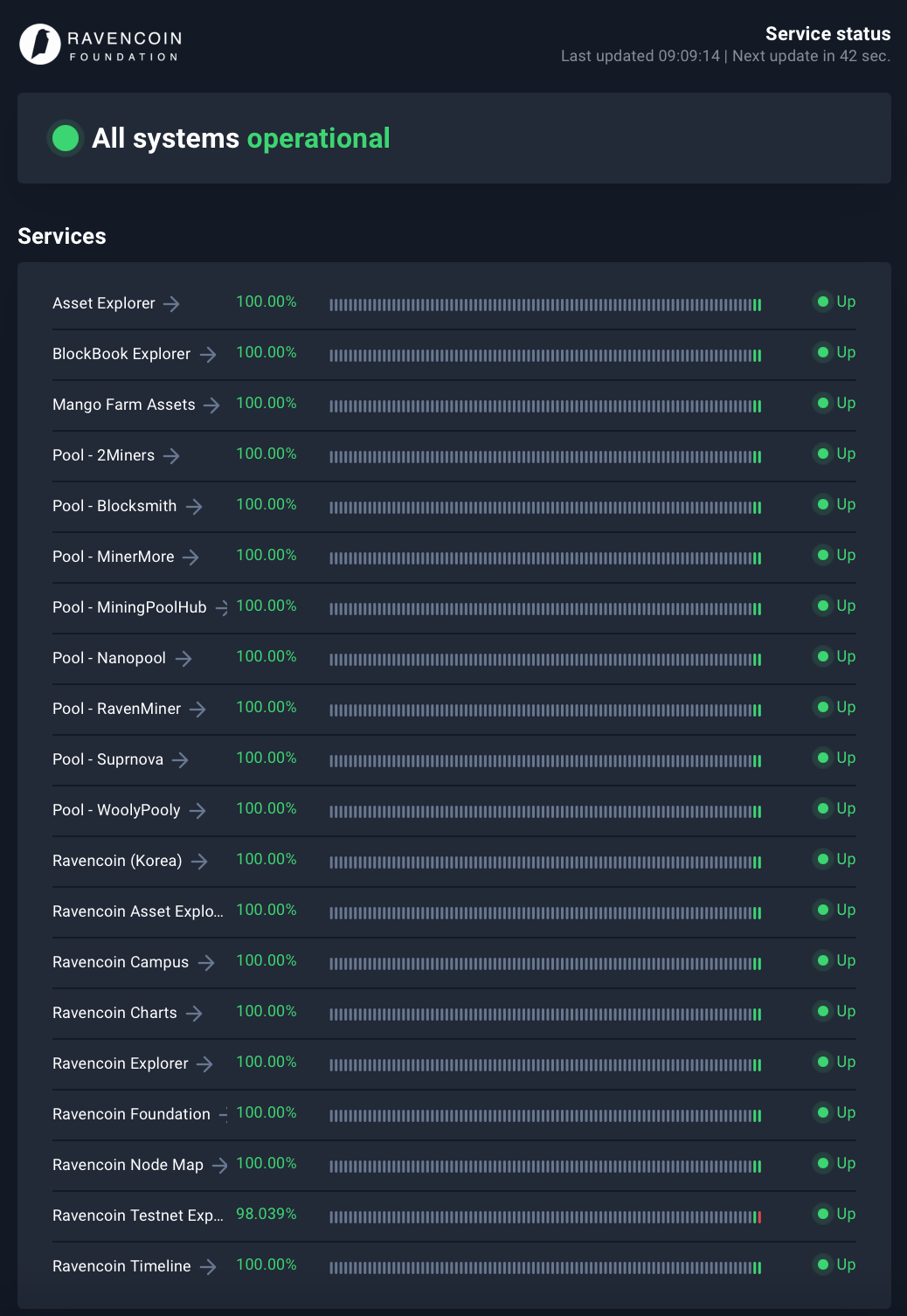
Task: Open Ravencoin (Korea) arrow icon
Action: point(200,862)
